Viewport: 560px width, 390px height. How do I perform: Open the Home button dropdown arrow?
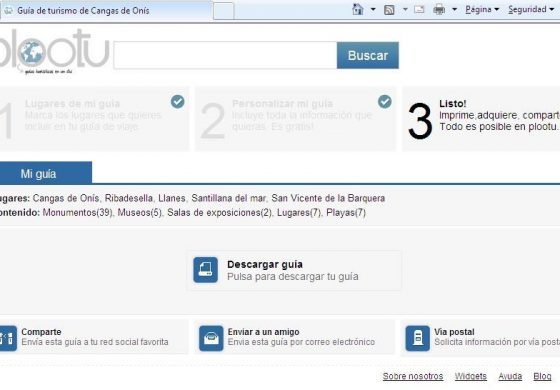(x=373, y=10)
